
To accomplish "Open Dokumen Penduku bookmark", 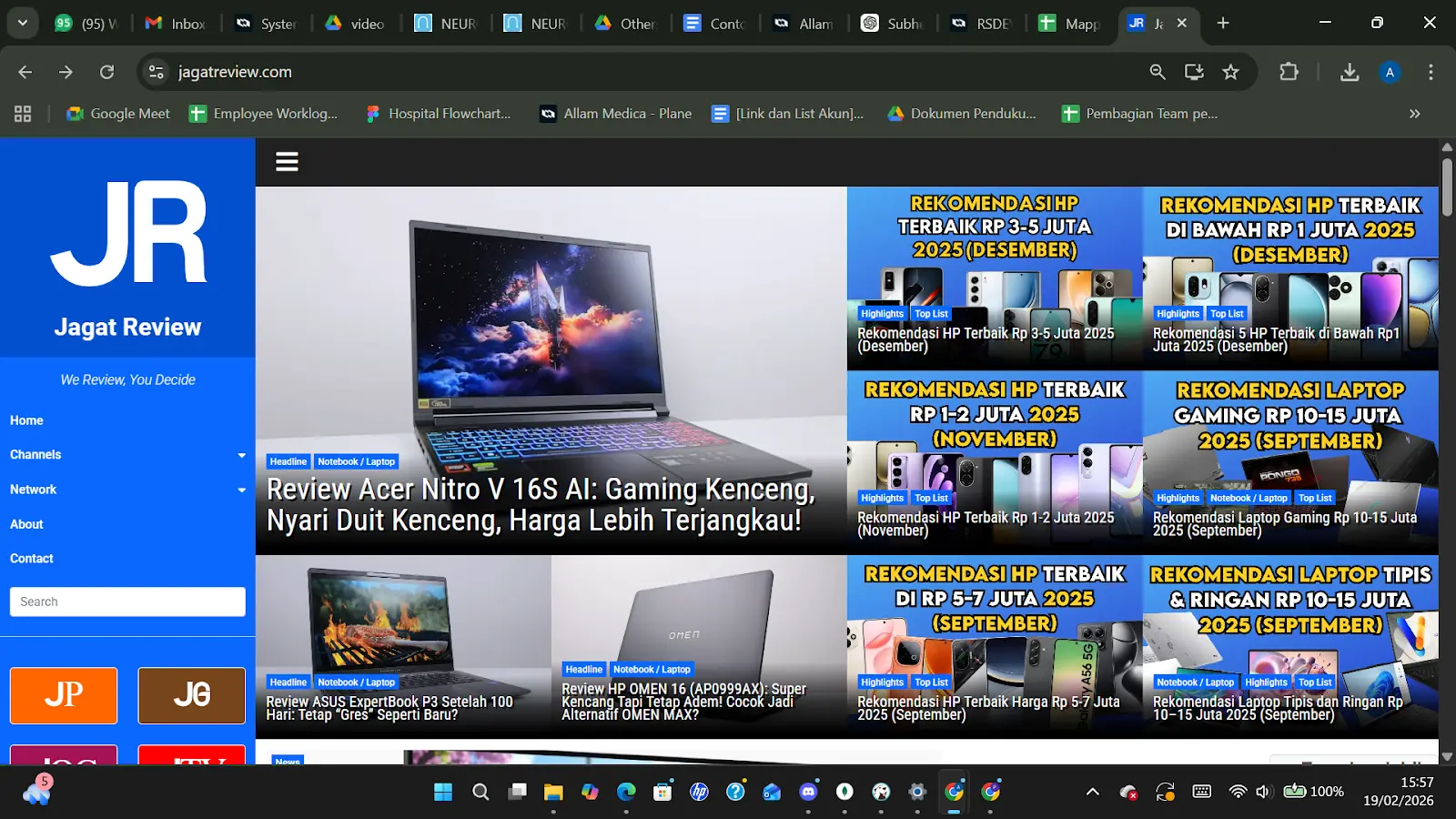I will pyautogui.click(x=963, y=114).
